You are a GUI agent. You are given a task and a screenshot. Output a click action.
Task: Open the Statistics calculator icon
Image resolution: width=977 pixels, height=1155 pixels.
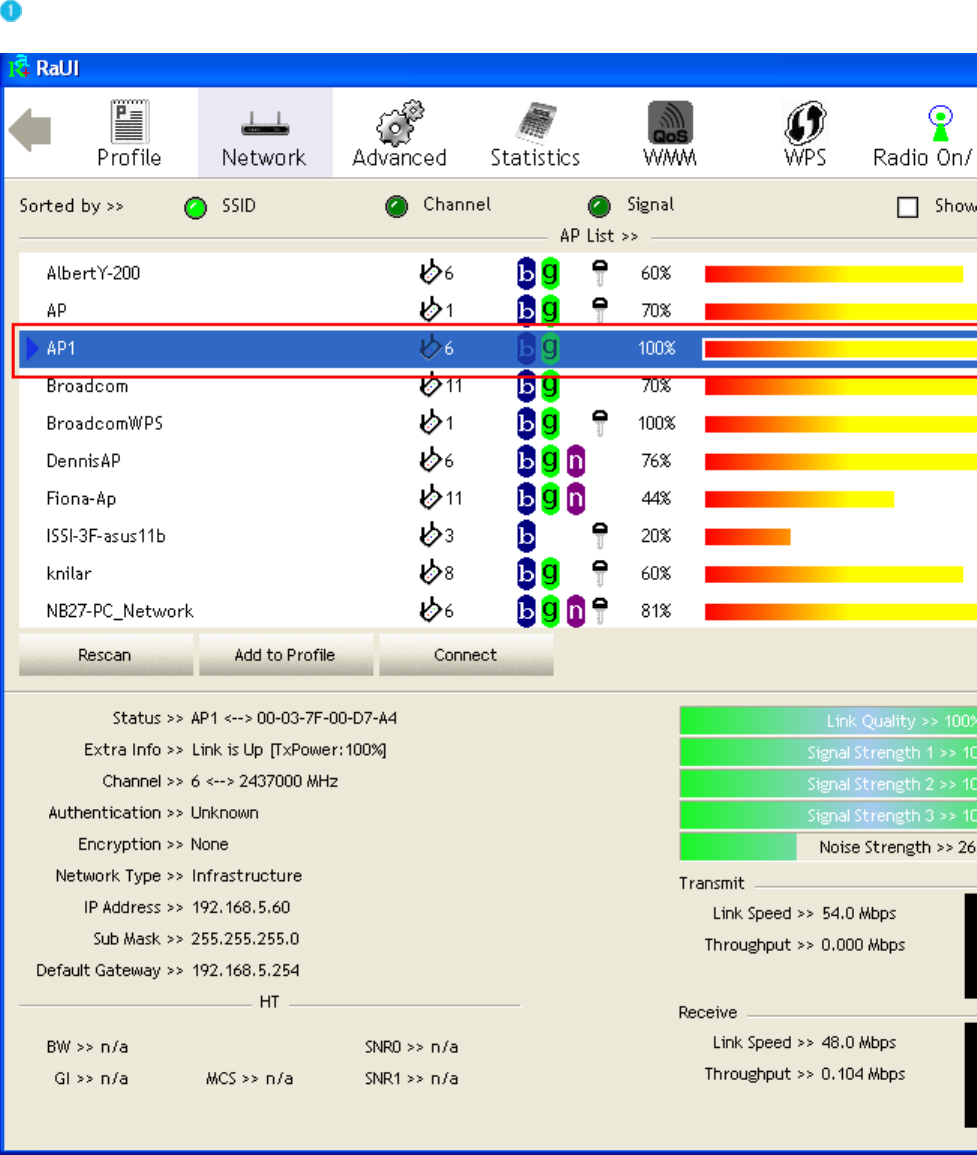tap(536, 122)
